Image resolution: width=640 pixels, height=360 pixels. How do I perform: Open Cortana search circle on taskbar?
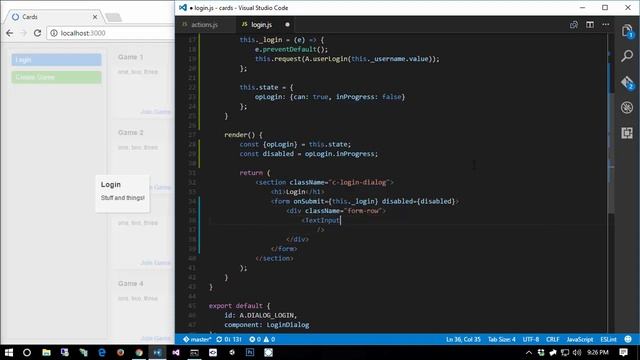(27, 352)
